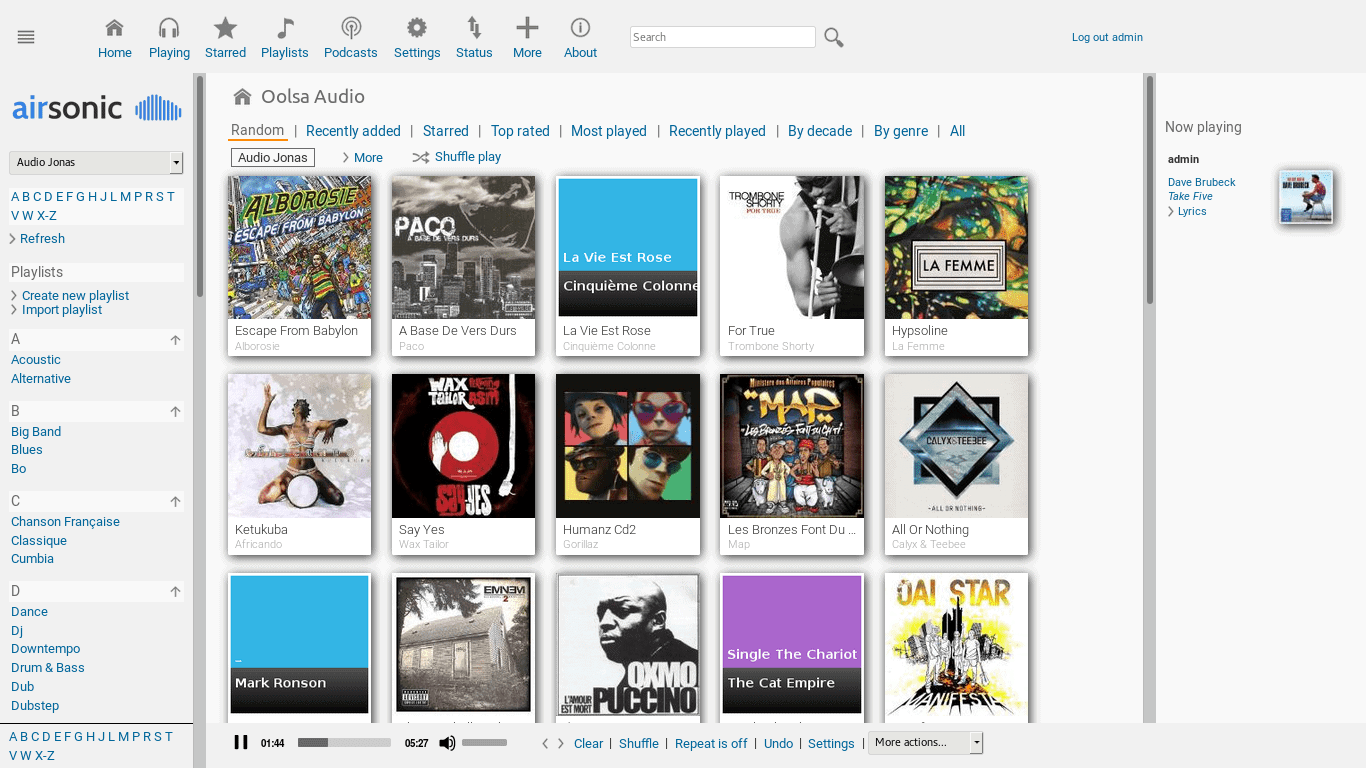Open the More actions dropdown
1366x768 pixels.
click(x=926, y=743)
